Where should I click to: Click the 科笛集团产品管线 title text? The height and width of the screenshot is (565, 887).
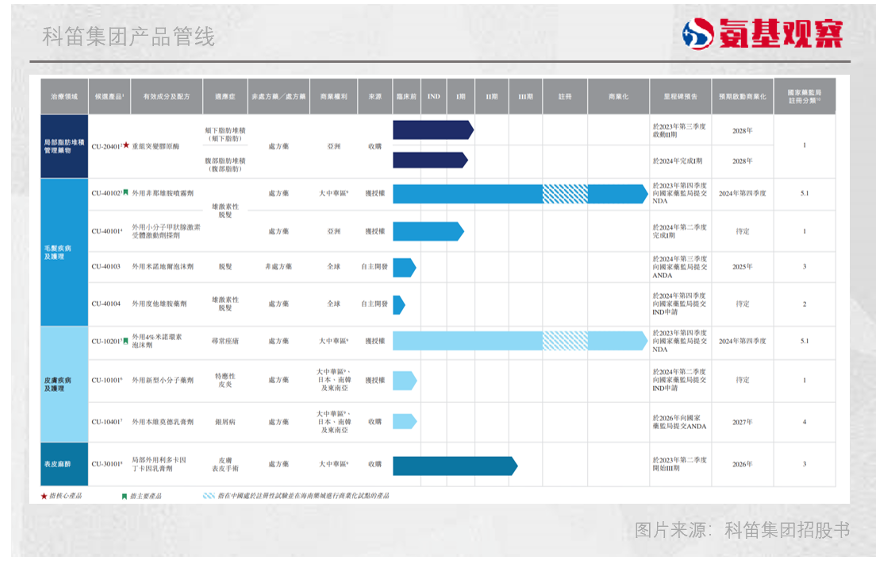point(128,37)
